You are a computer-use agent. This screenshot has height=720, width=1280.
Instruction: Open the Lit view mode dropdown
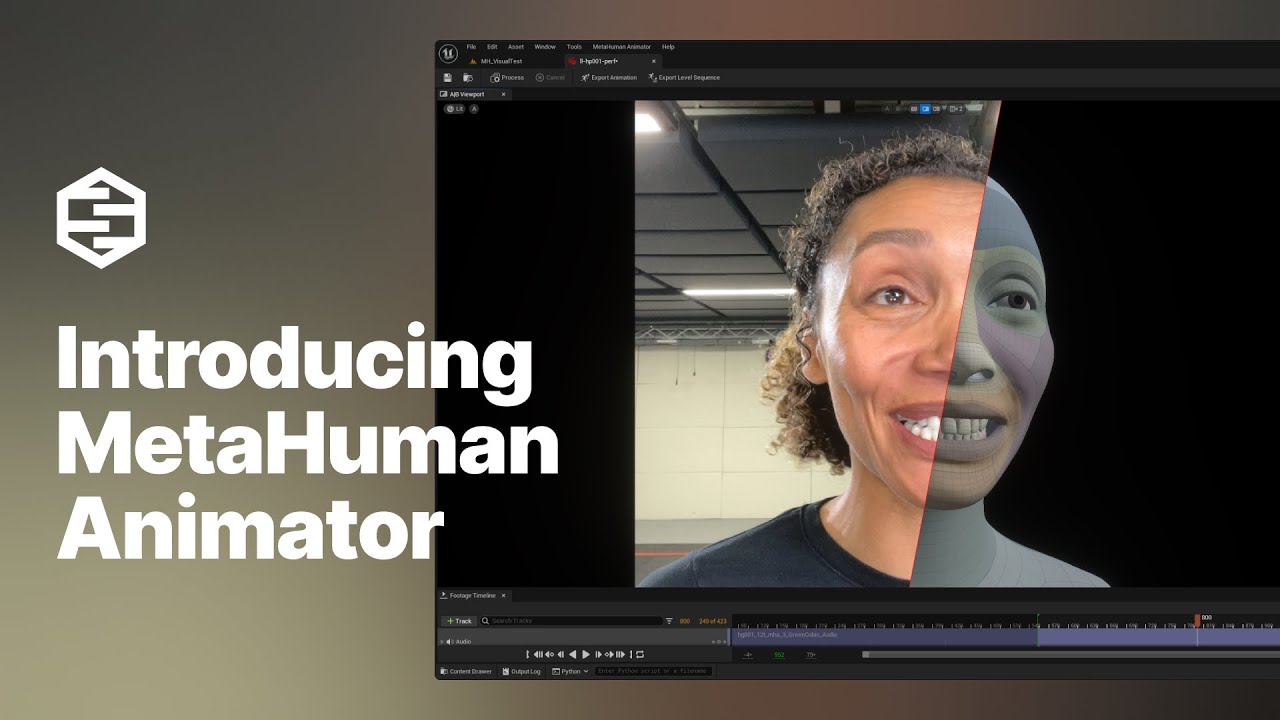(x=455, y=108)
